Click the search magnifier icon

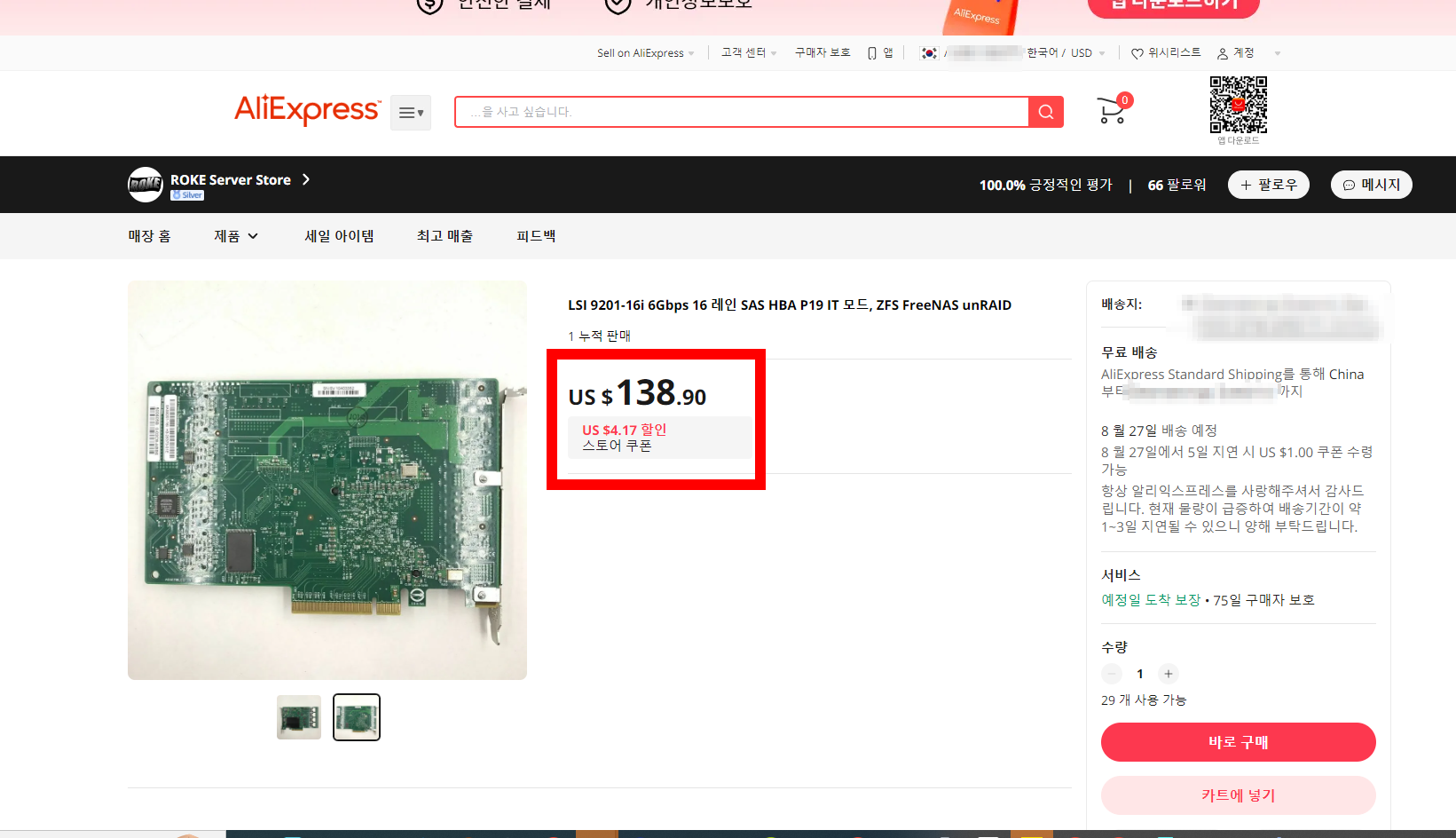[x=1044, y=111]
